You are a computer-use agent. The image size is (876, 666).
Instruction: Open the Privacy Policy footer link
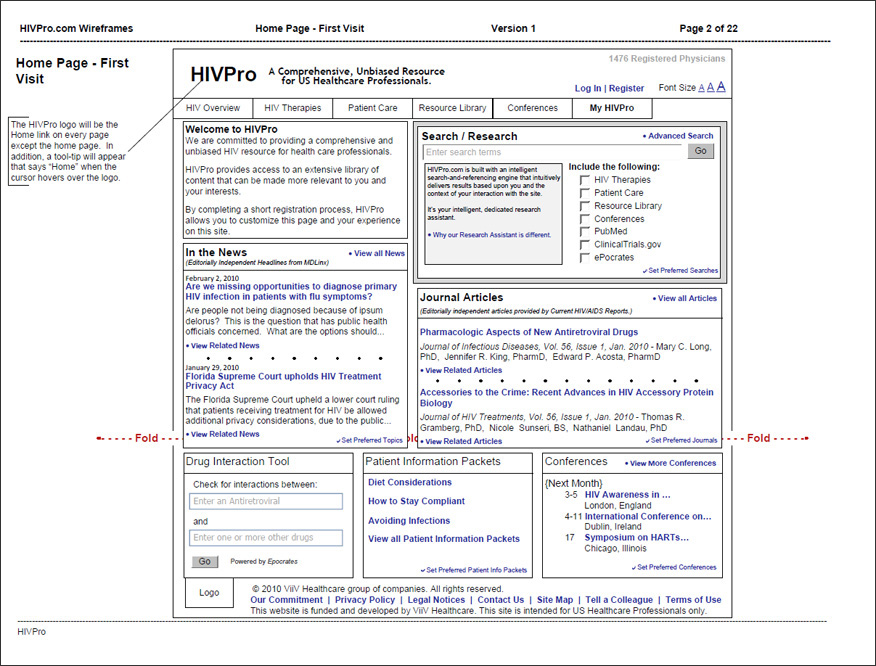(365, 600)
